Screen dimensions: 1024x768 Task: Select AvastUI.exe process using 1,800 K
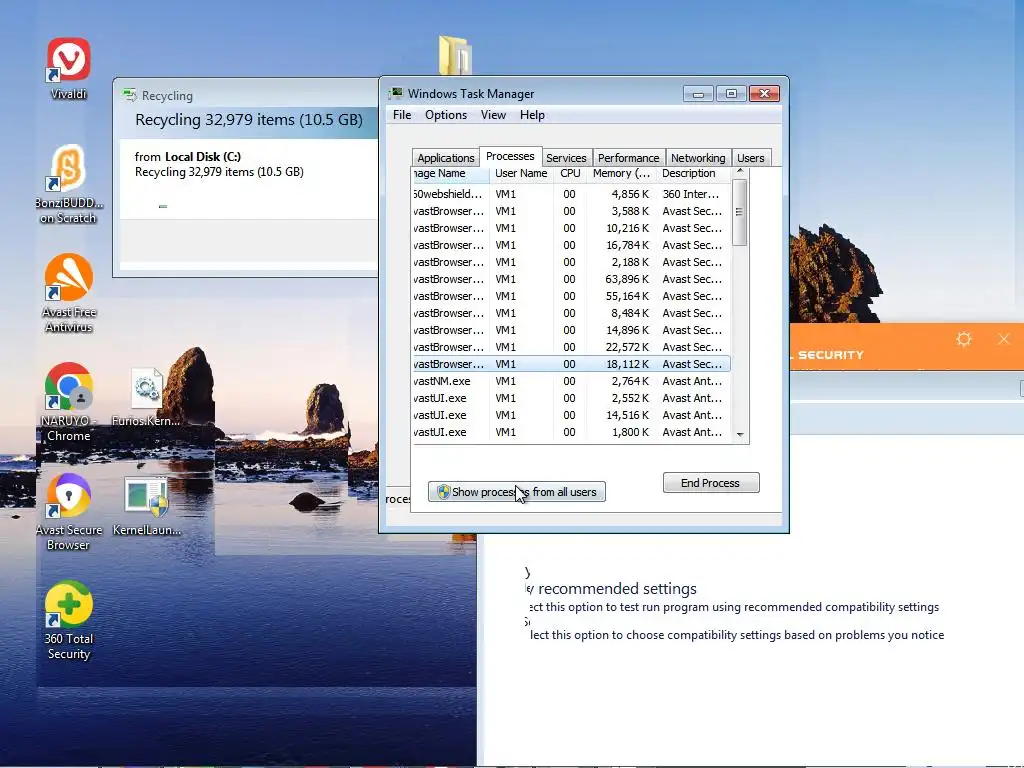[x=571, y=432]
